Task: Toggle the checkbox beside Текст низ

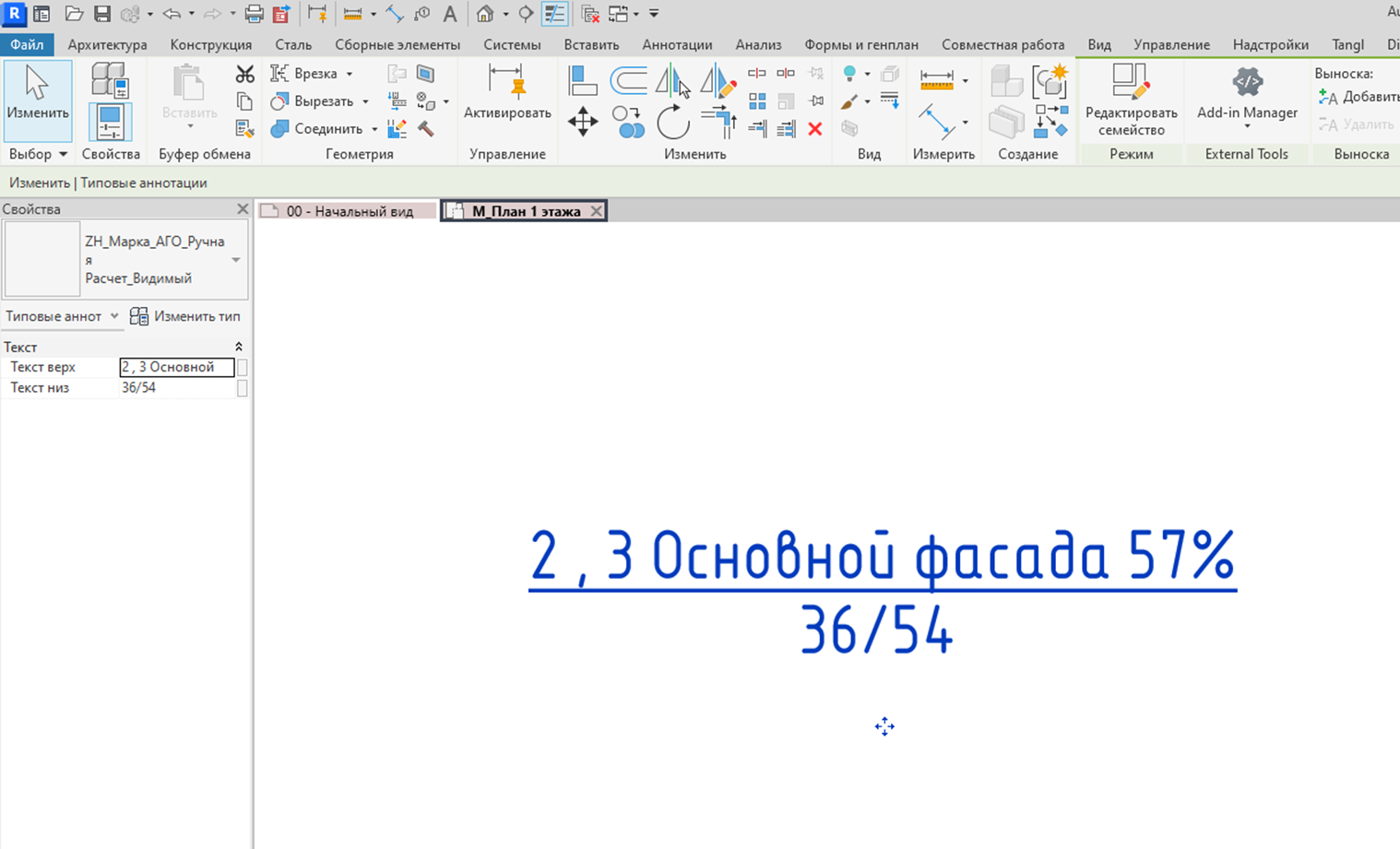Action: coord(243,388)
